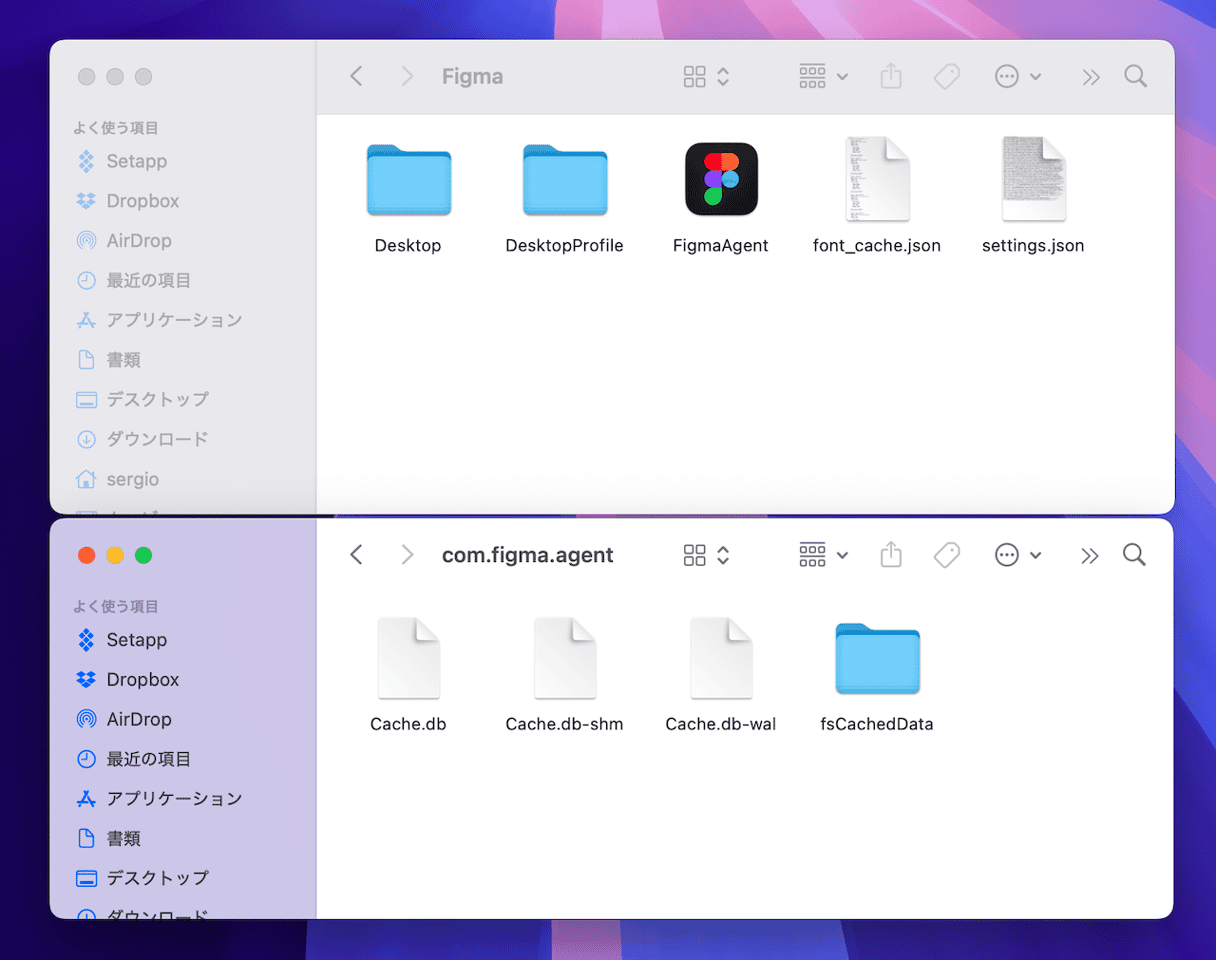This screenshot has width=1216, height=960.
Task: Expand toolbar overflow chevrons in Figma window
Action: pyautogui.click(x=1090, y=77)
